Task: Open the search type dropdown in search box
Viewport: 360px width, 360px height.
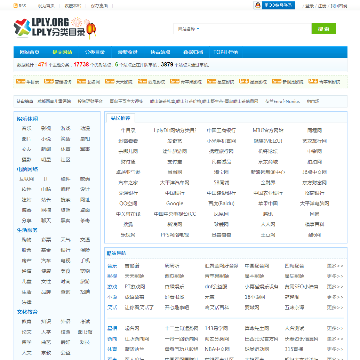Action: (188, 29)
